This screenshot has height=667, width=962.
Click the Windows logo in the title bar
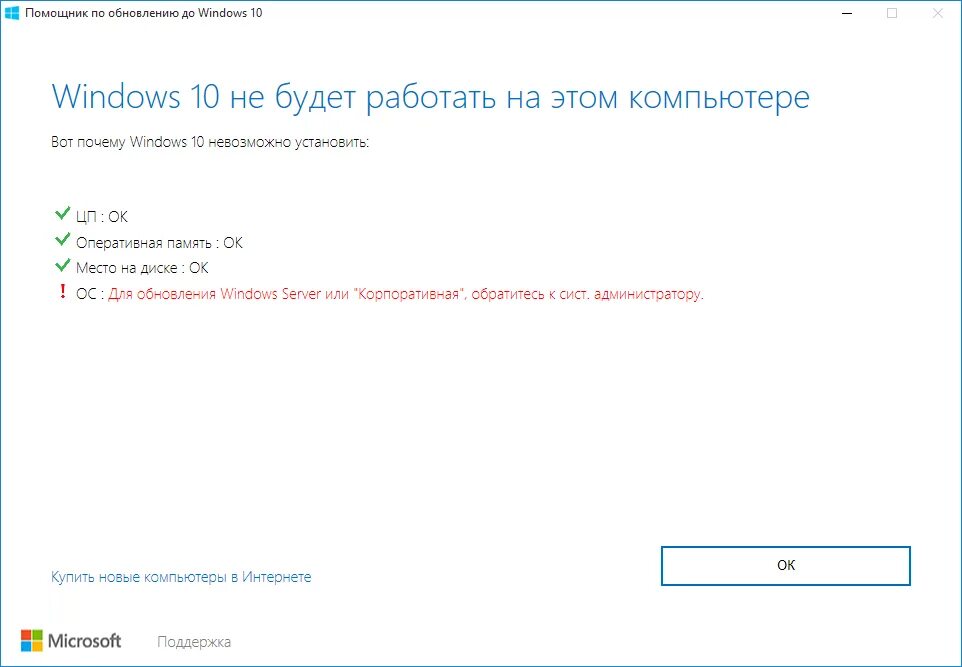tap(12, 13)
